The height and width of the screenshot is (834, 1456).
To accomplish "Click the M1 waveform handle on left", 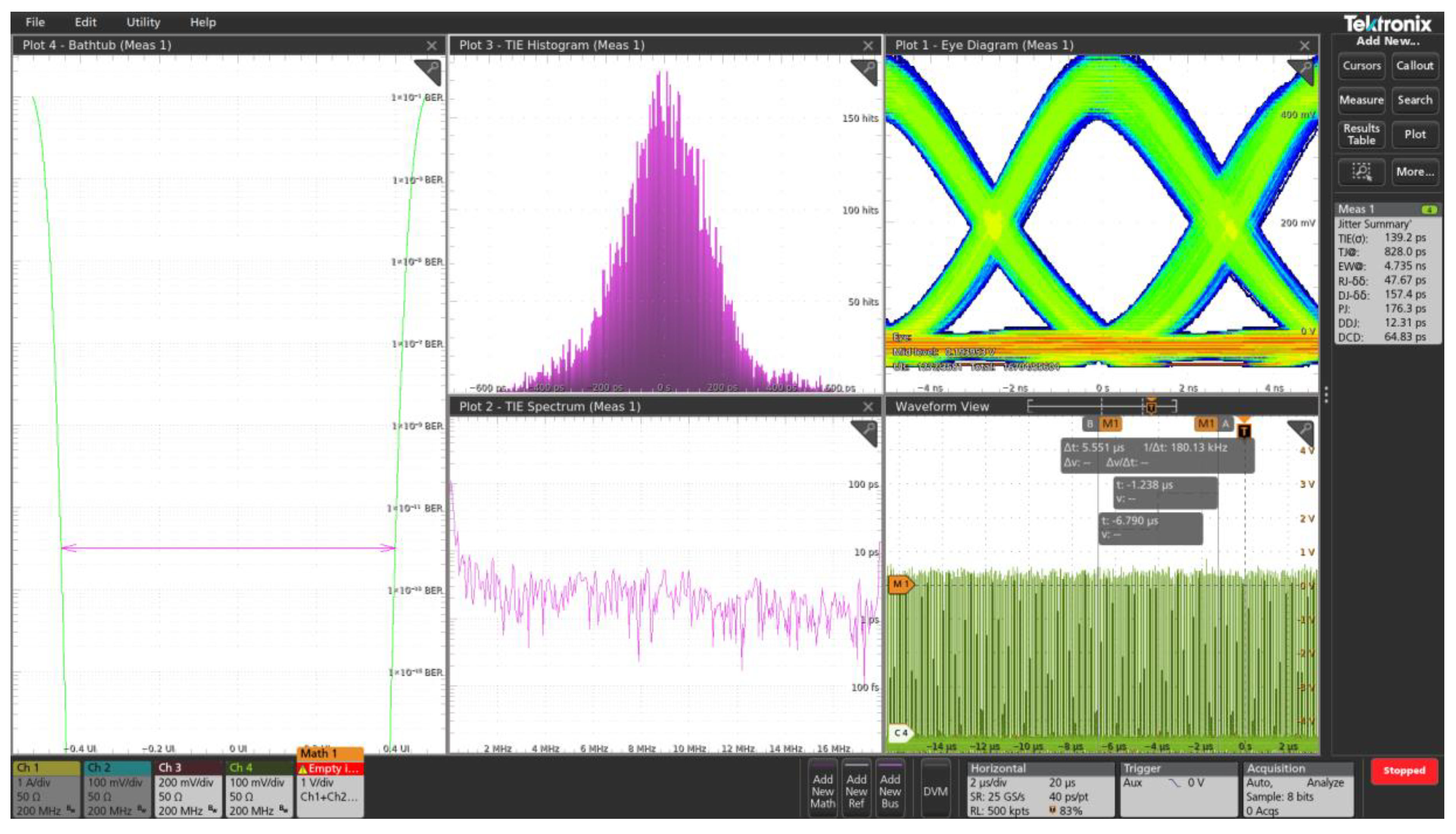I will [901, 584].
